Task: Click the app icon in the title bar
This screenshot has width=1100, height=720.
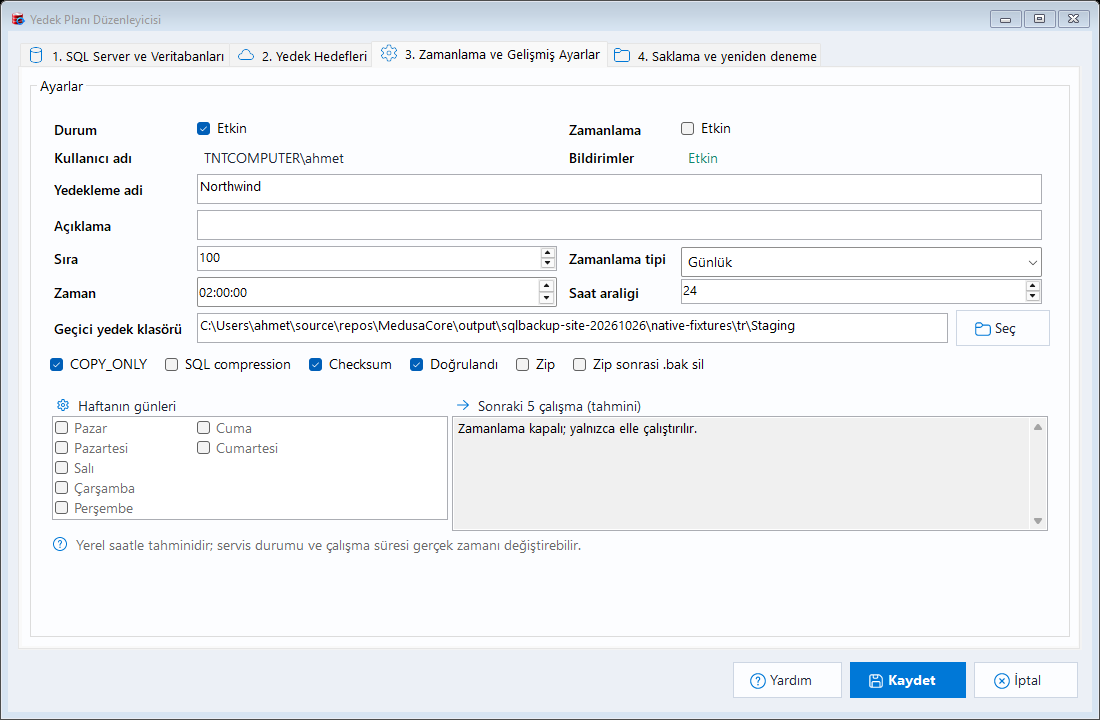Action: (18, 19)
